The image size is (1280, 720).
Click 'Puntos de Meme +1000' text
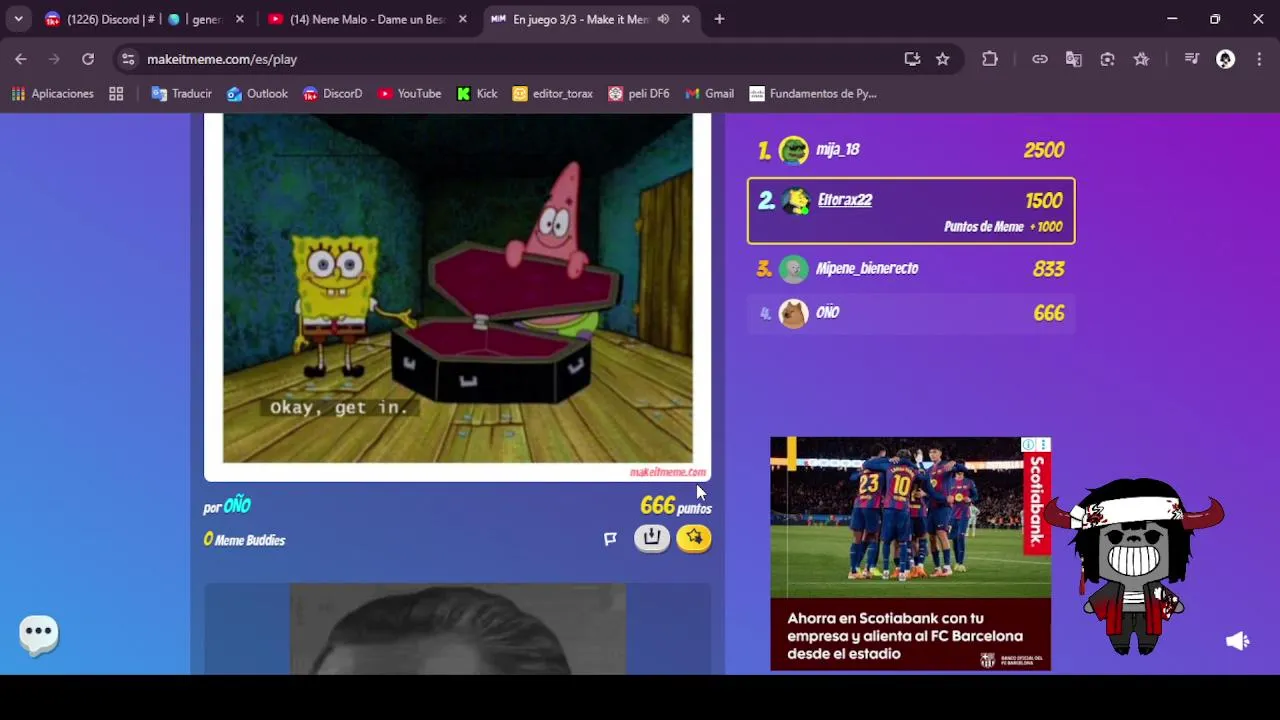coord(1003,227)
